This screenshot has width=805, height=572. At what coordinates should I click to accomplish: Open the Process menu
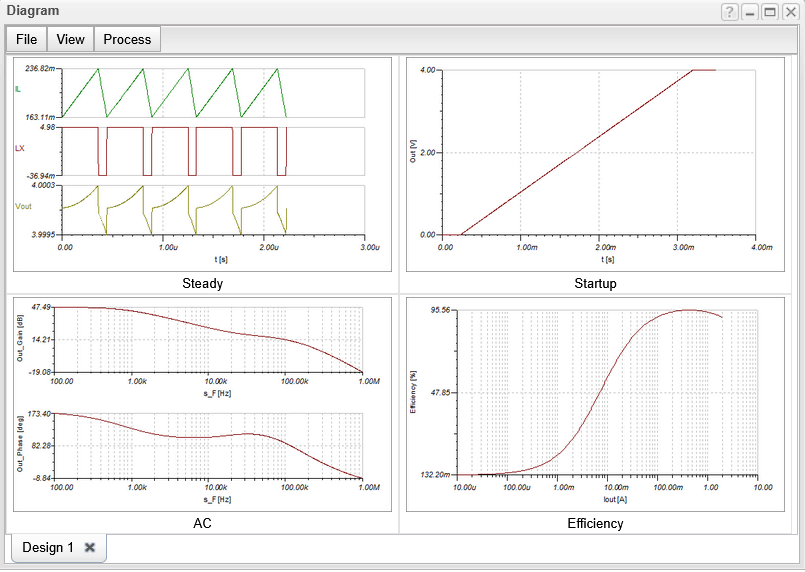coord(127,39)
